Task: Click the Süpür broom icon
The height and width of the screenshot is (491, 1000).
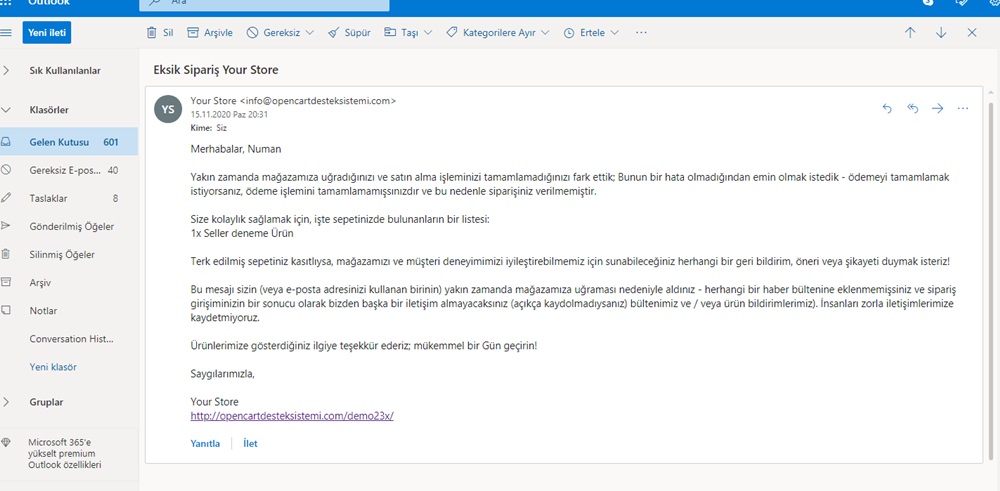Action: click(333, 33)
